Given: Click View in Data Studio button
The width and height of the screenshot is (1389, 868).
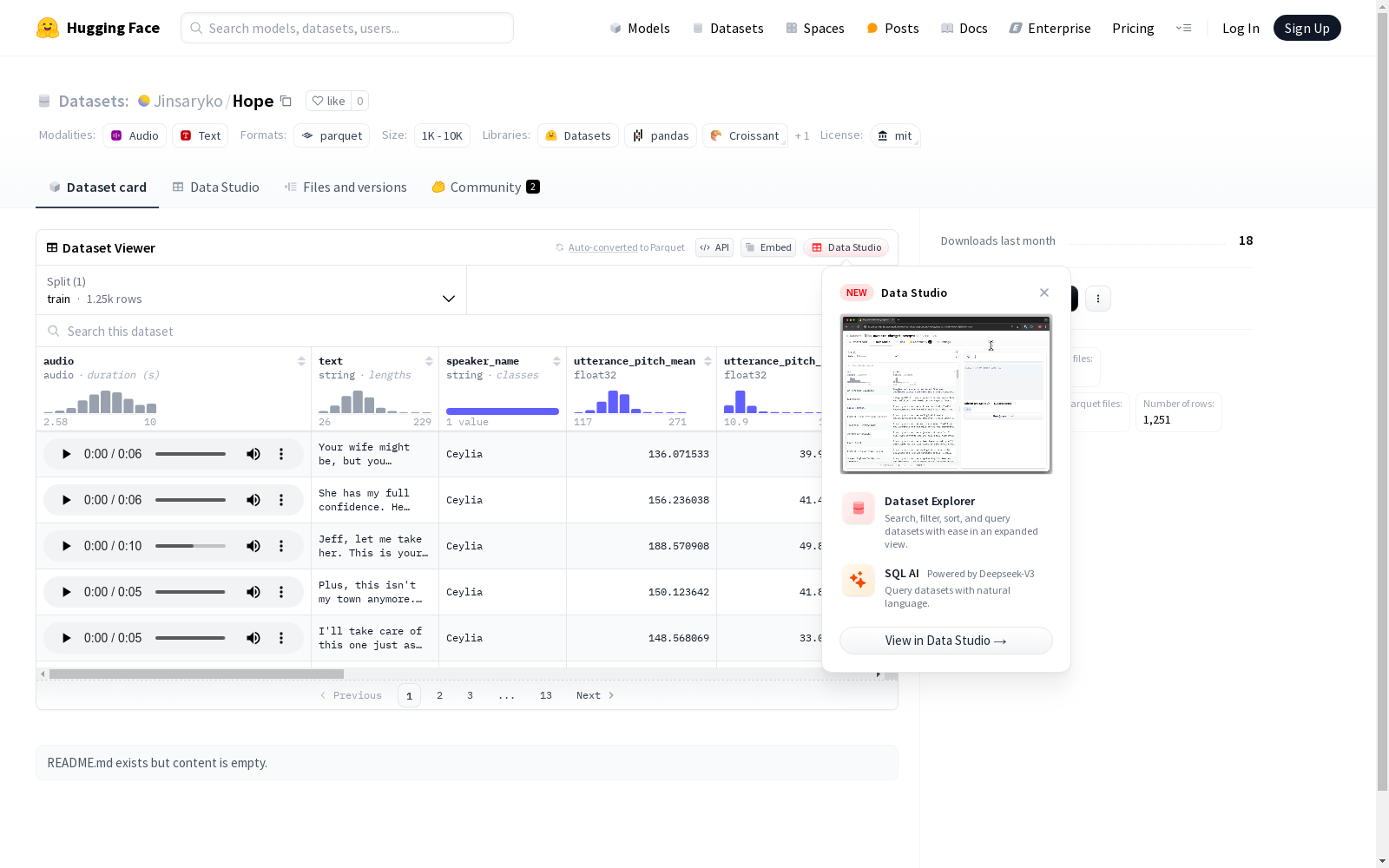Looking at the screenshot, I should point(946,641).
